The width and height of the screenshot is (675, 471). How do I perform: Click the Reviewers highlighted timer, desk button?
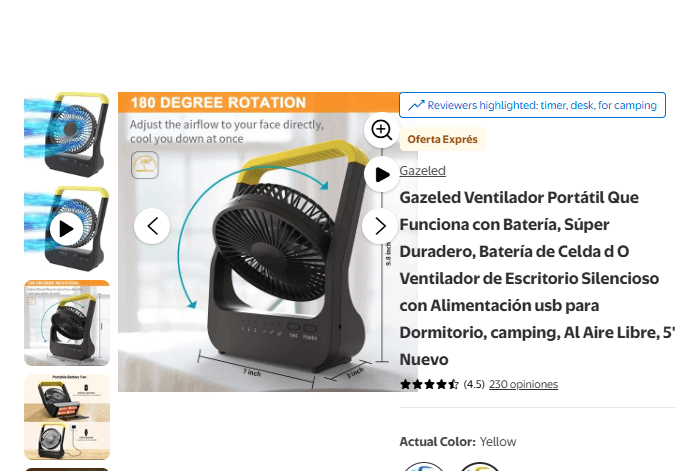pyautogui.click(x=532, y=105)
